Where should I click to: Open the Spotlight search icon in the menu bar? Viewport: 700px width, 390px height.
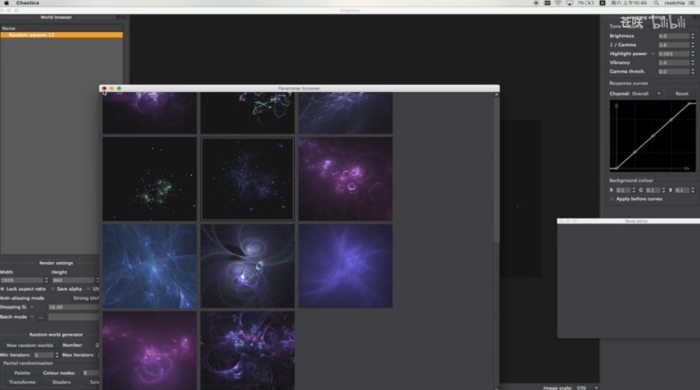tap(656, 3)
